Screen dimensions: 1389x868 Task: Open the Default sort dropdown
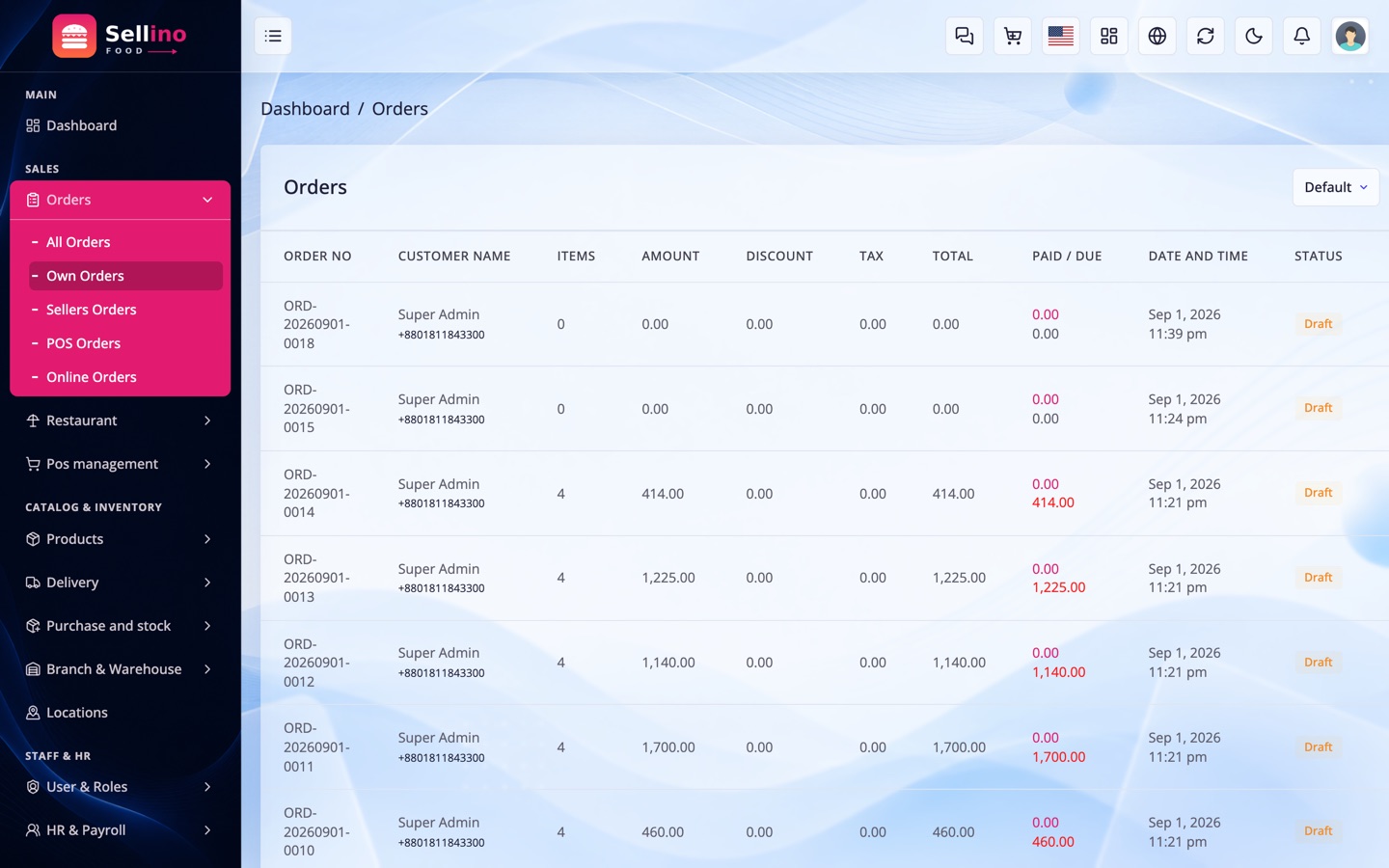click(x=1335, y=187)
